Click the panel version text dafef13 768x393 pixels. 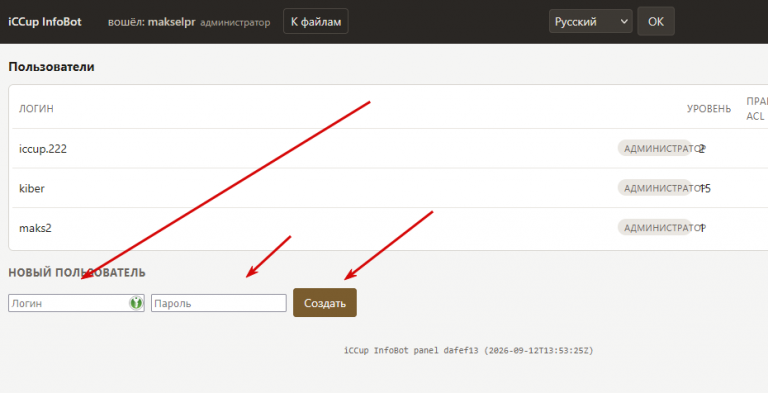coord(461,350)
